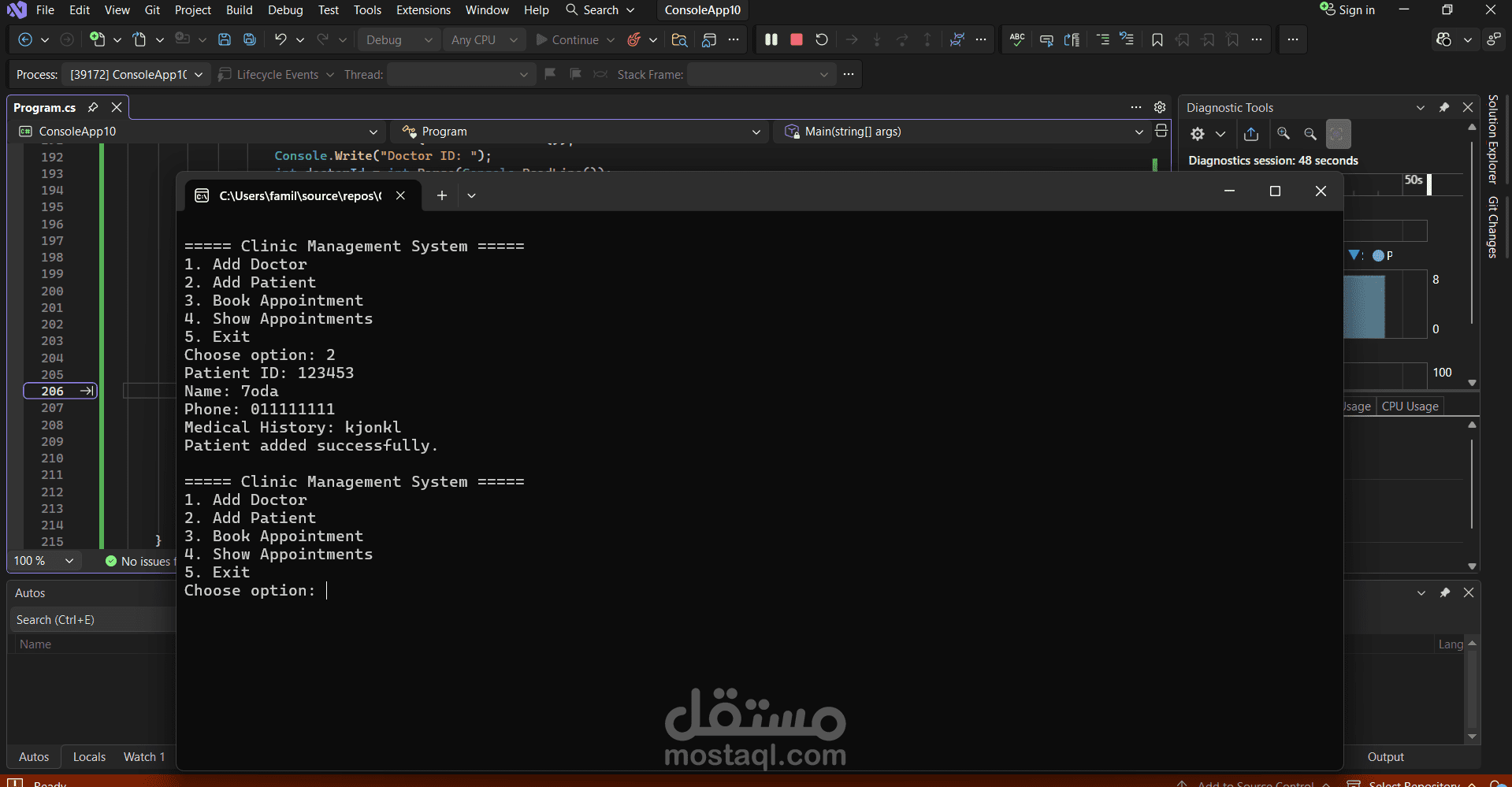Open the Main(string[] args) member dropdown
Viewport: 1512px width, 787px height.
tap(962, 132)
